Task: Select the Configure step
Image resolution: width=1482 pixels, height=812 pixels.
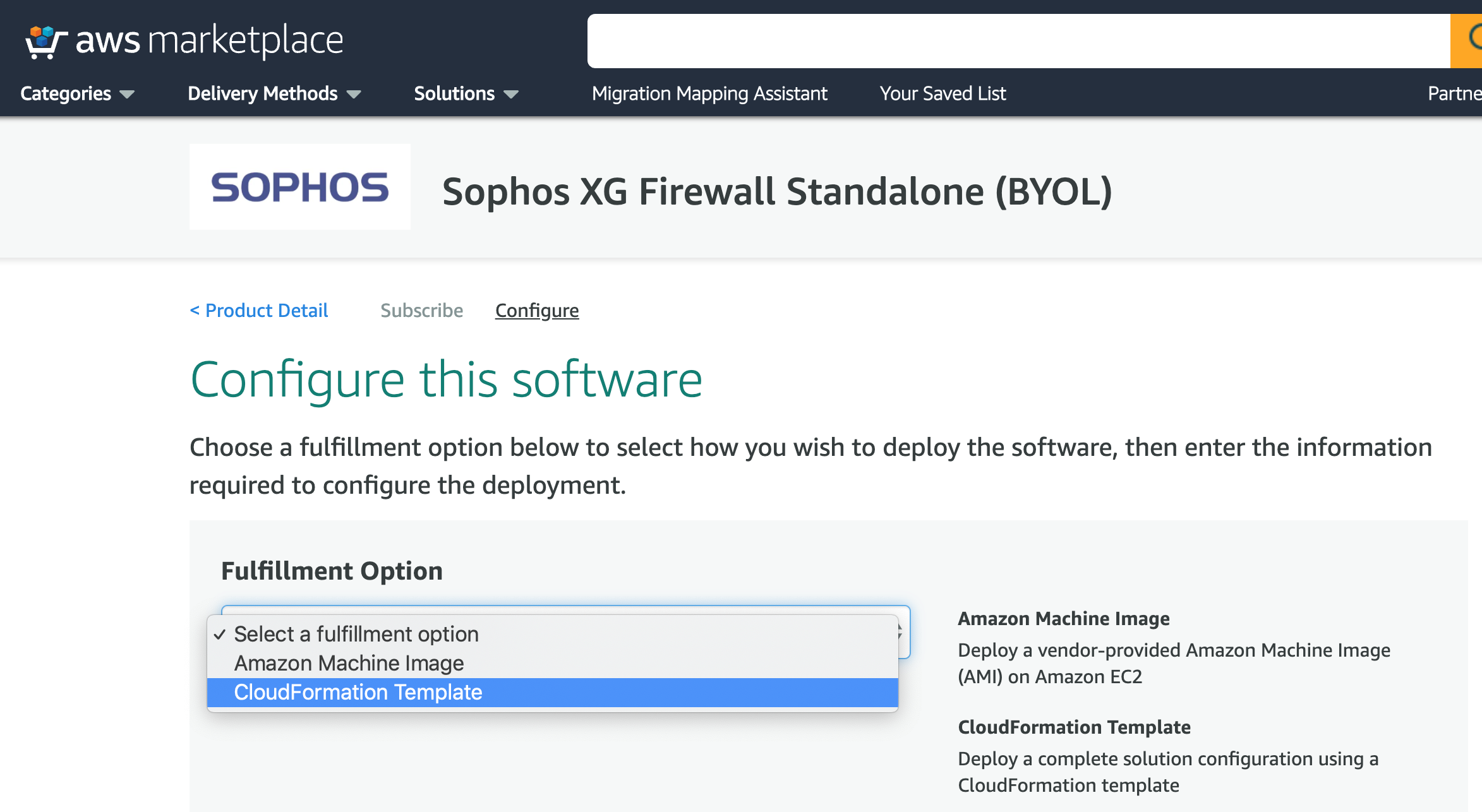Action: [x=537, y=311]
